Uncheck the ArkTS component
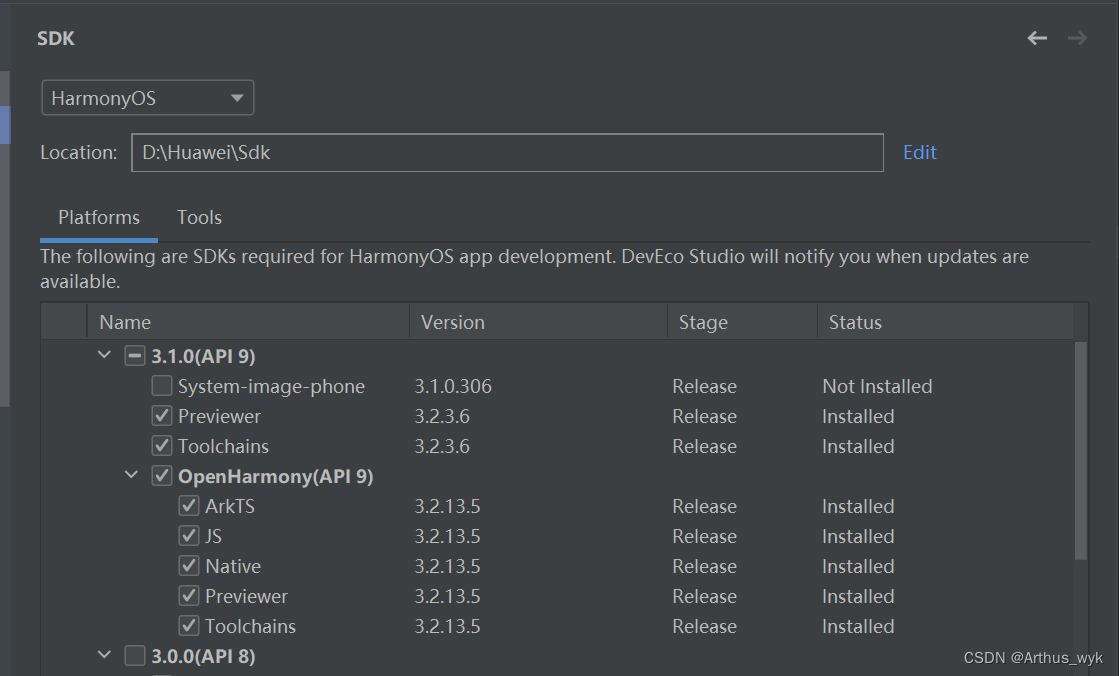The width and height of the screenshot is (1119, 676). click(189, 506)
